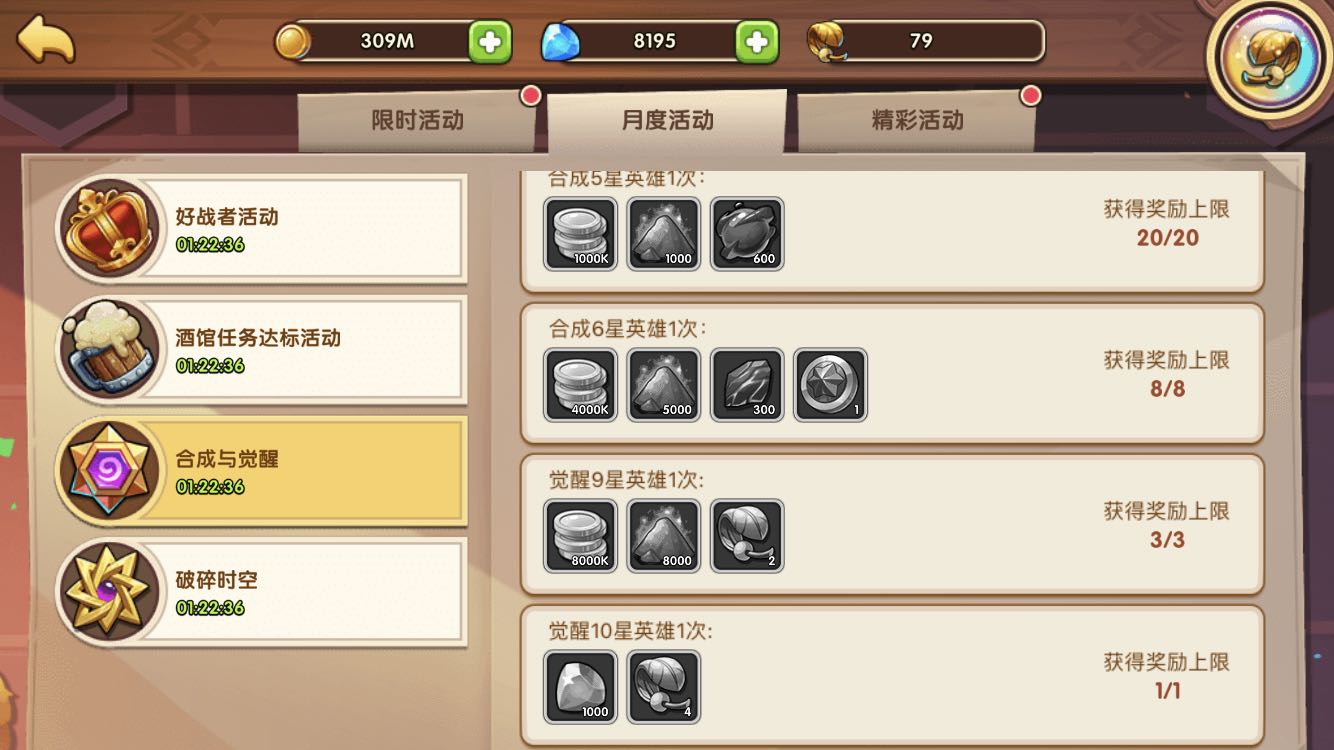1334x750 pixels.
Task: Open the 酒馆任务达标活动 event
Action: click(x=262, y=350)
